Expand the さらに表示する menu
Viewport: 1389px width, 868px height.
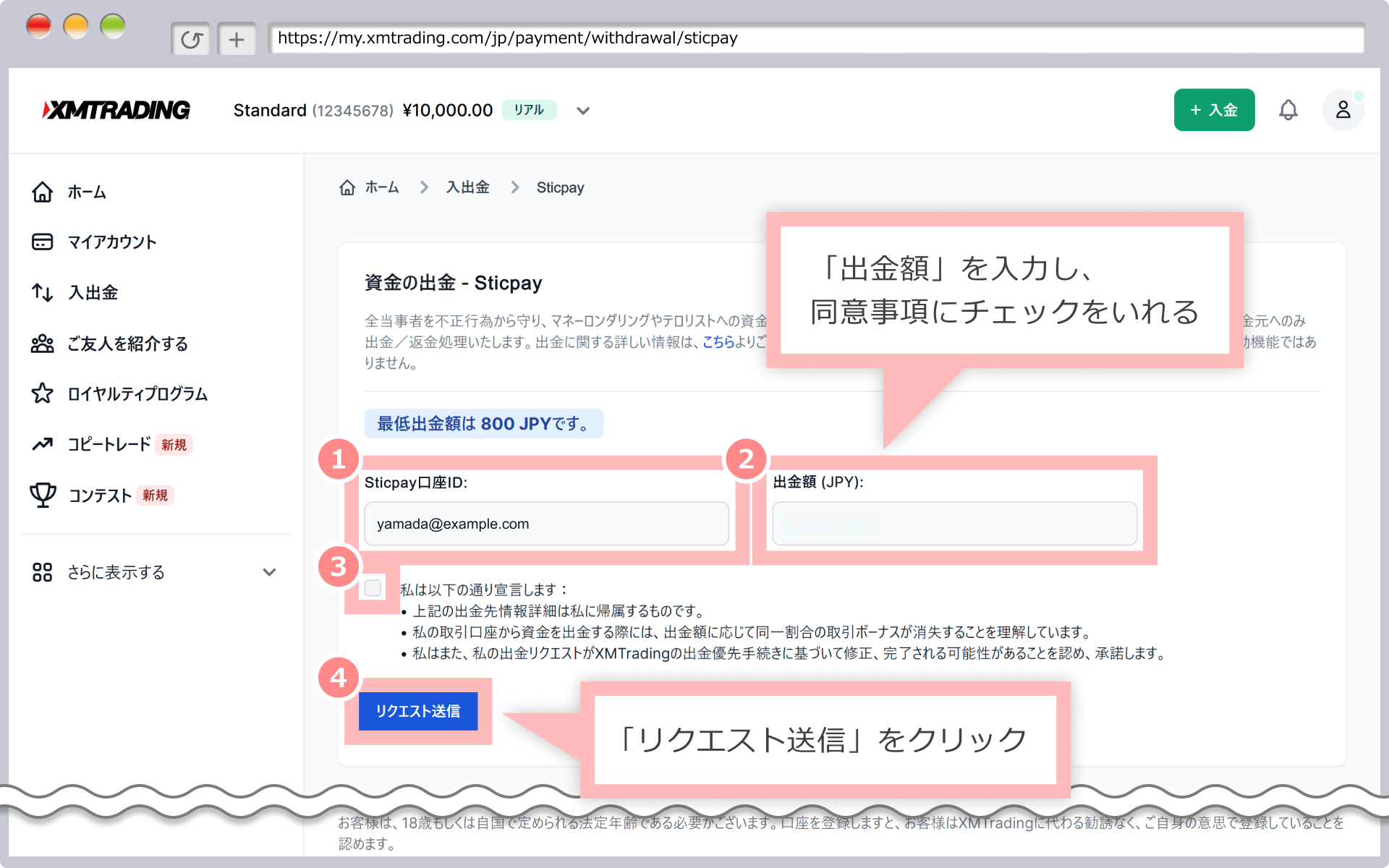coord(115,571)
